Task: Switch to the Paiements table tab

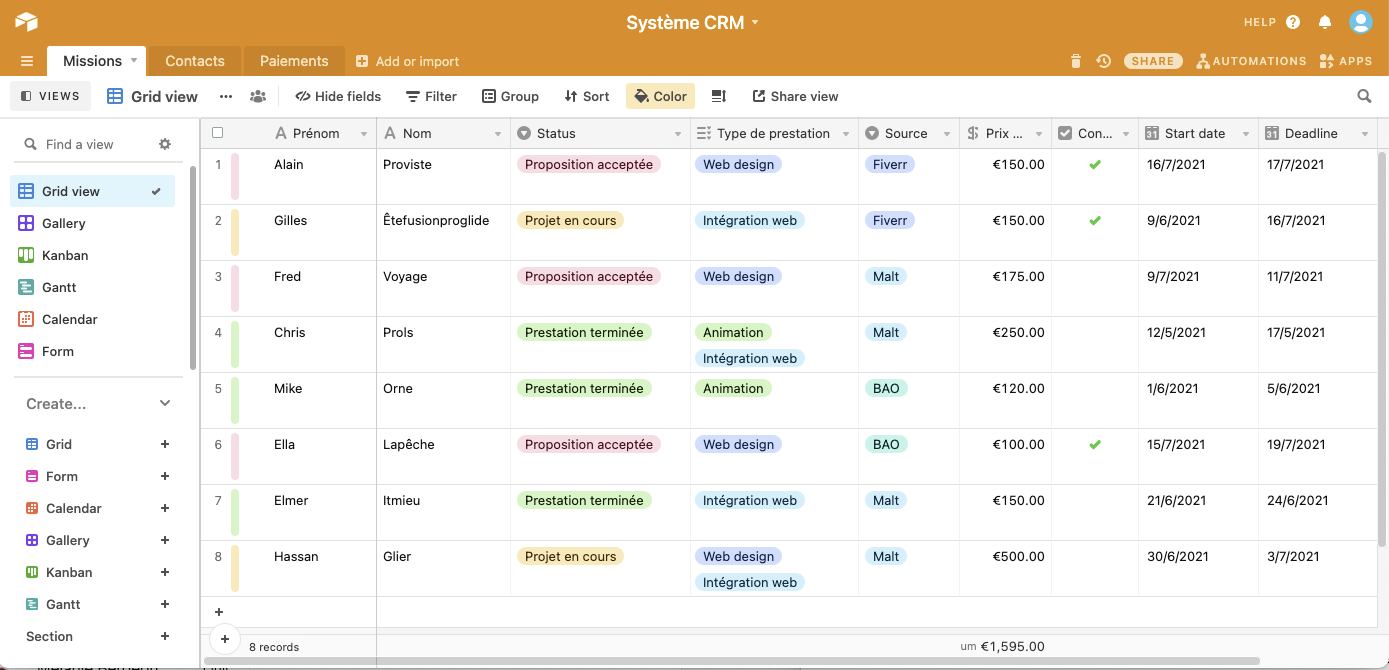Action: [x=294, y=61]
